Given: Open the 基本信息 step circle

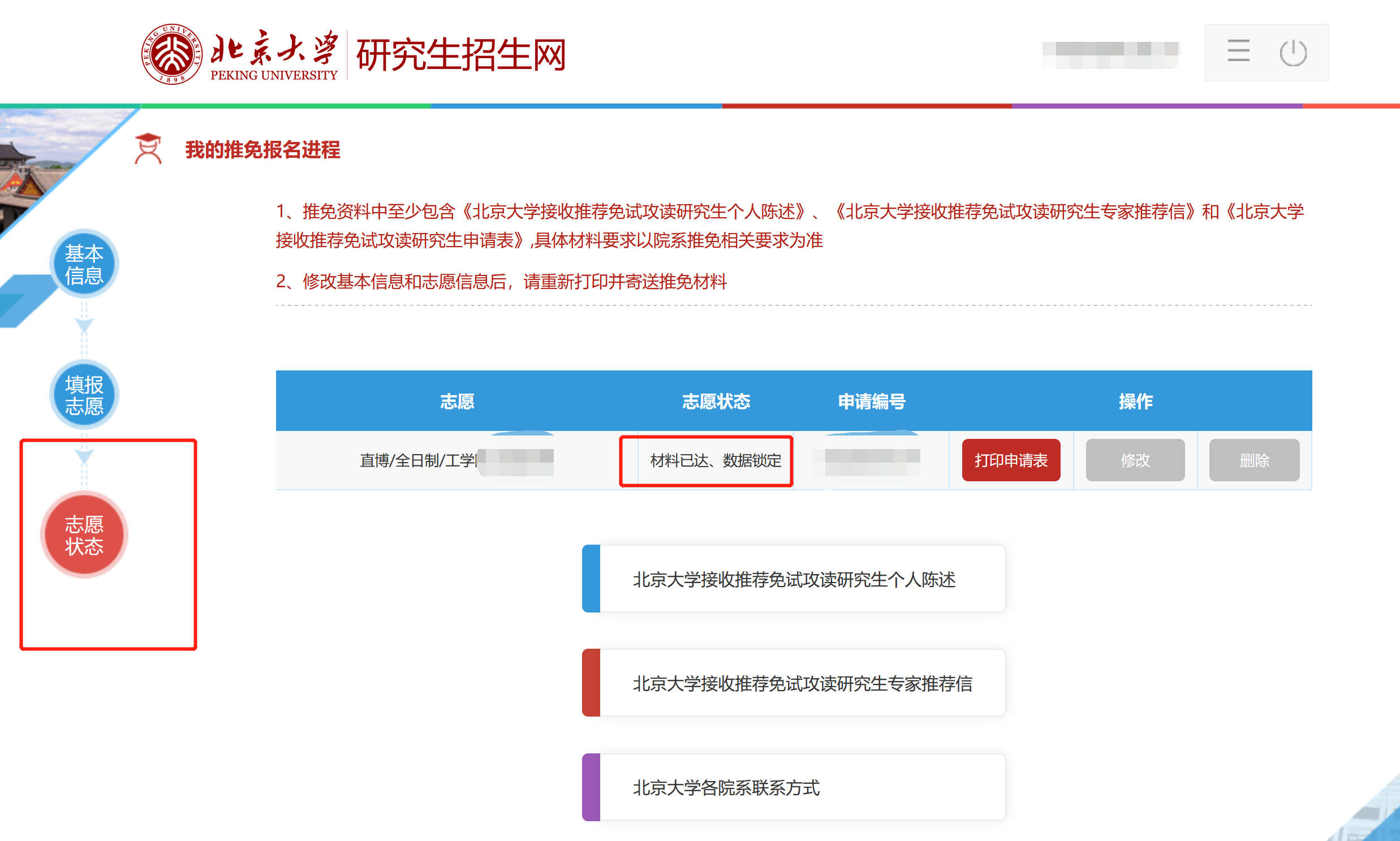Looking at the screenshot, I should point(84,264).
